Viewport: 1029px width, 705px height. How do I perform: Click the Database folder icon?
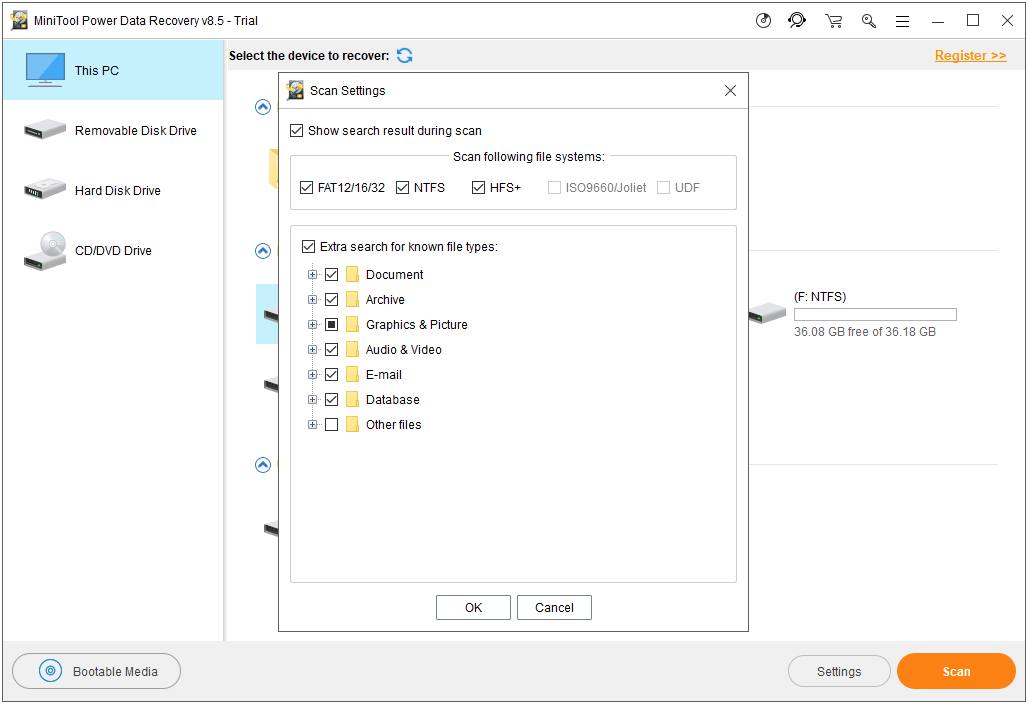[x=352, y=399]
